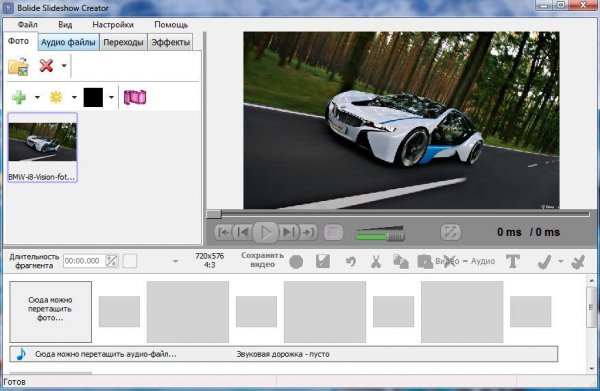Click the black background color swatch
The width and height of the screenshot is (600, 391).
click(x=93, y=97)
